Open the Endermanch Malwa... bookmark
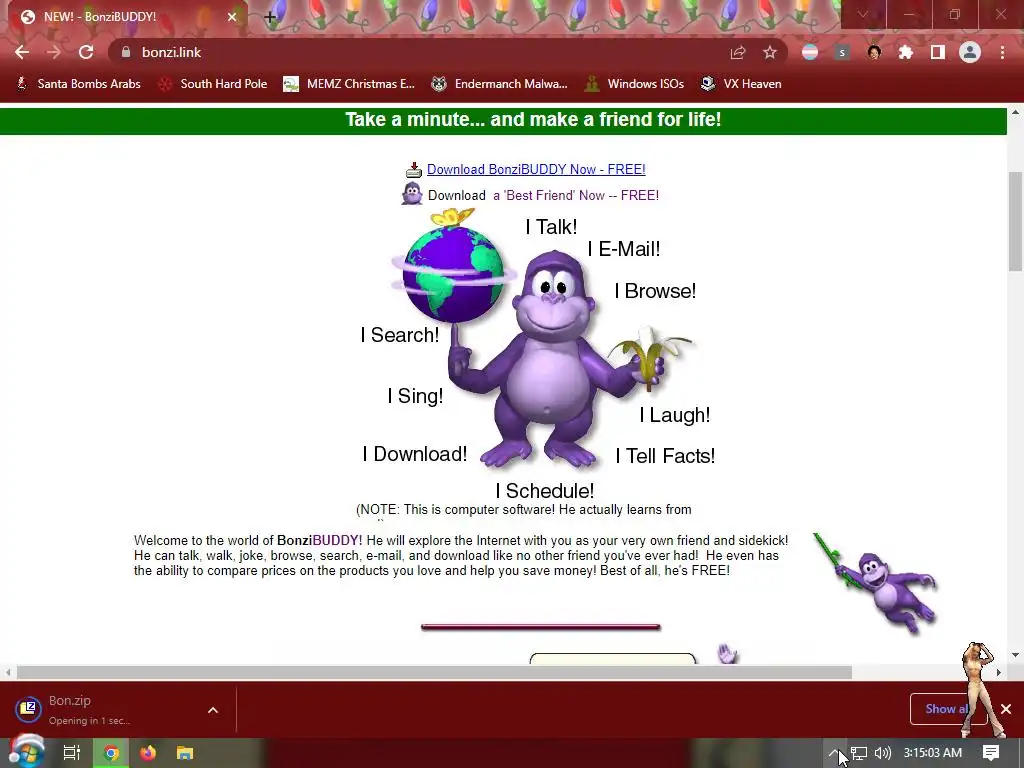The width and height of the screenshot is (1024, 768). pyautogui.click(x=500, y=84)
